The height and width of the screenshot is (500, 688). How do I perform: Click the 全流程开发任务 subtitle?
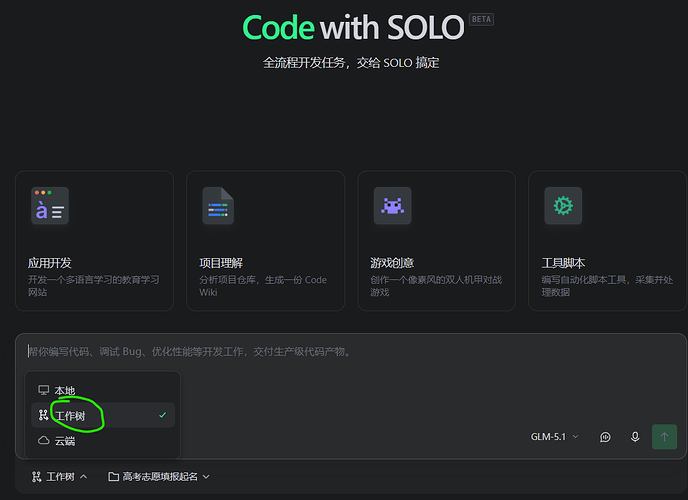click(x=351, y=63)
